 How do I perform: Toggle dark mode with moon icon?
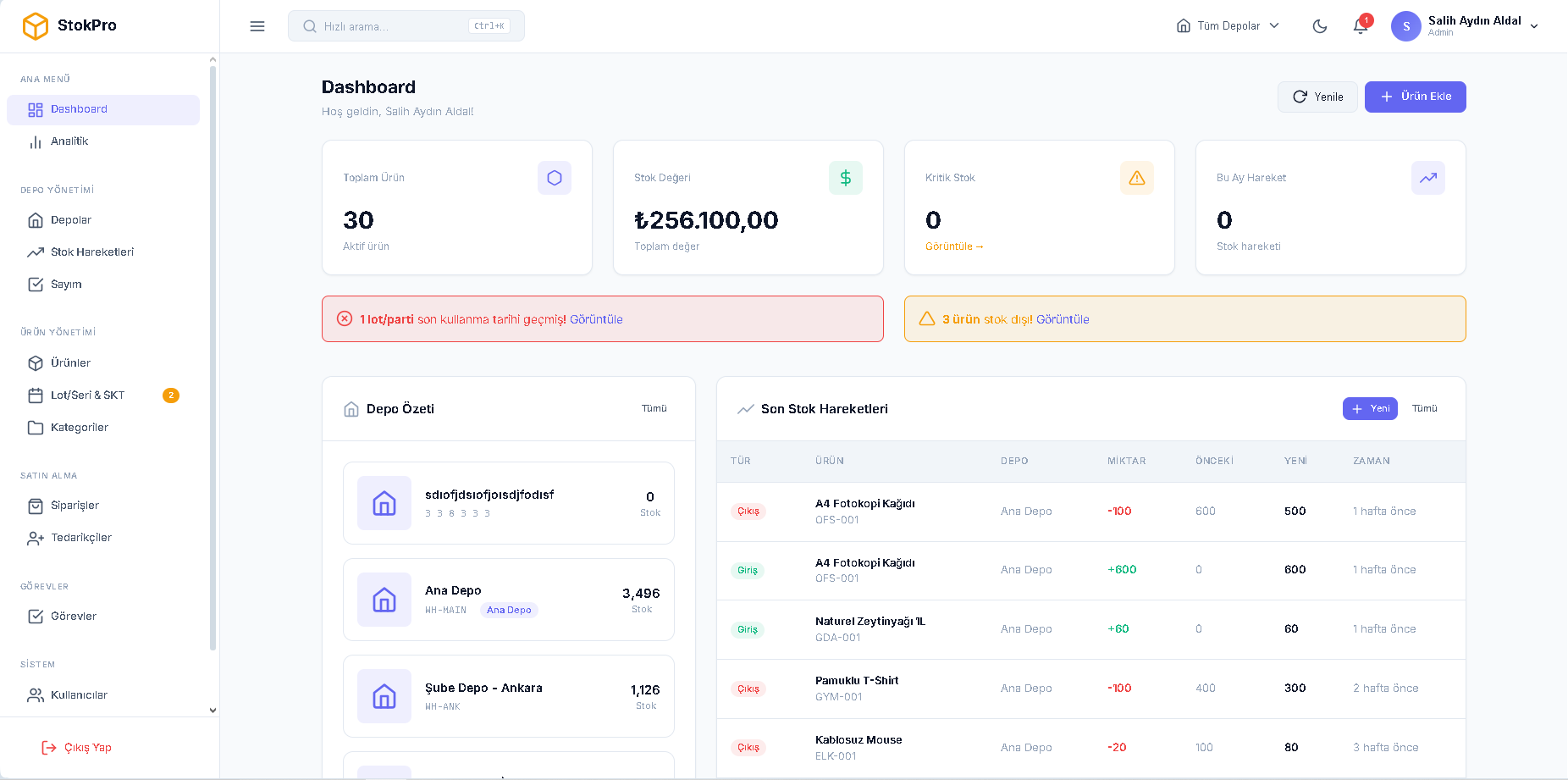tap(1319, 26)
